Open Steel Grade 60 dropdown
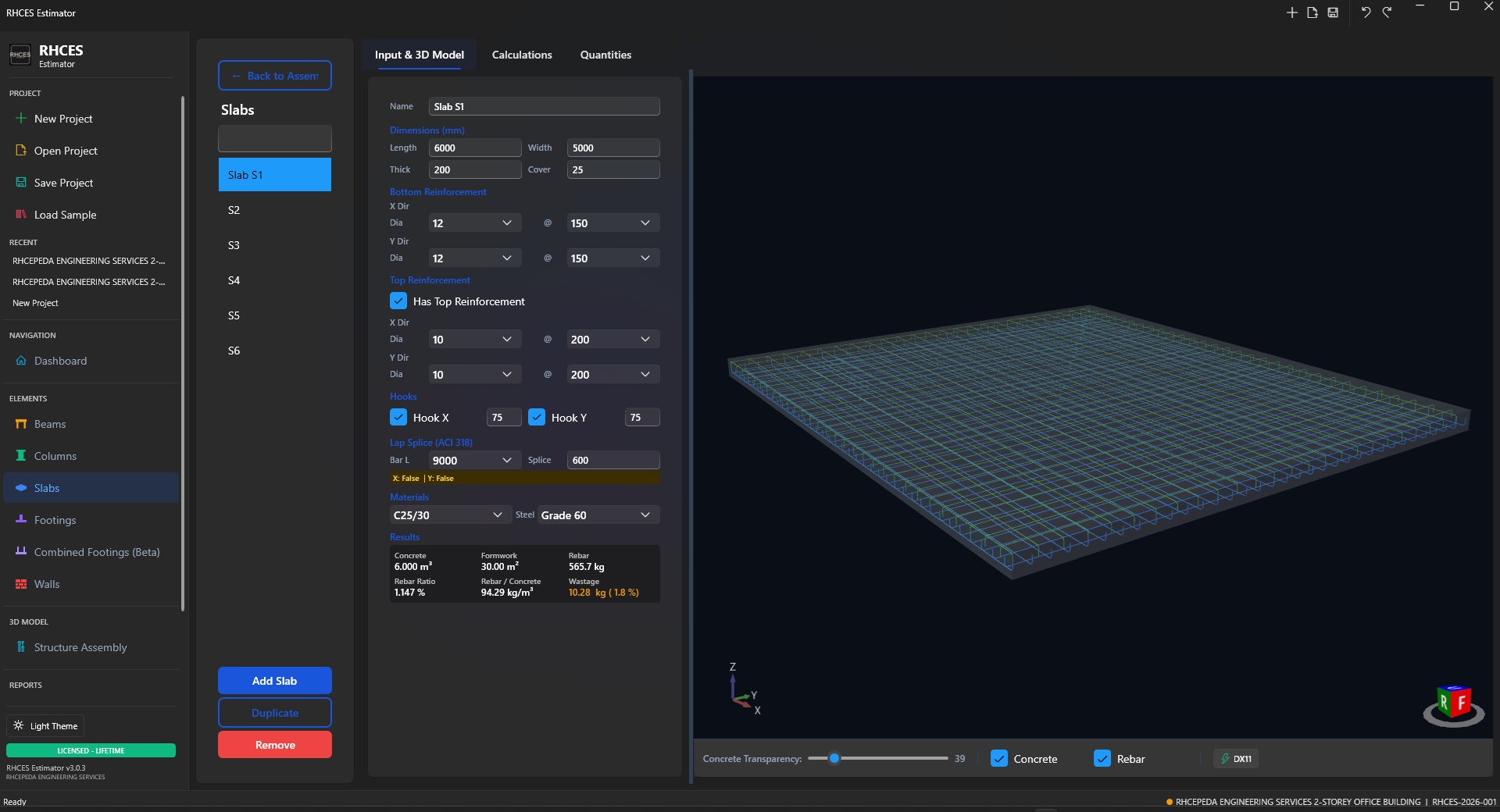This screenshot has width=1500, height=812. coord(598,515)
